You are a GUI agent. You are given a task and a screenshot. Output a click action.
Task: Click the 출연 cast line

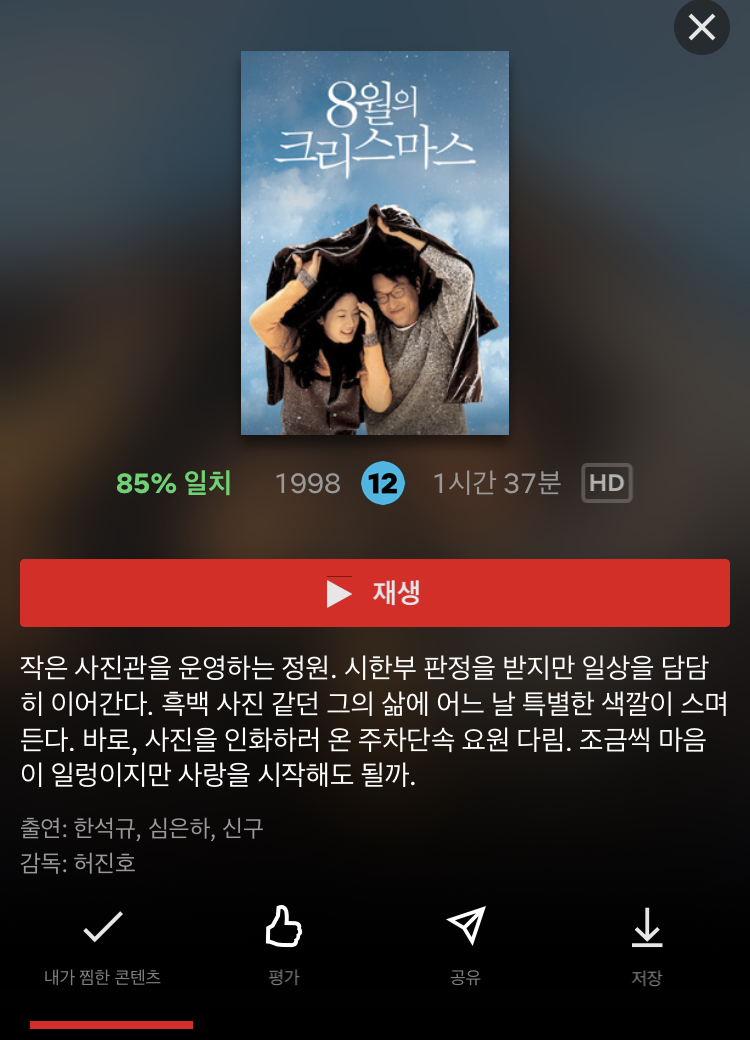[x=142, y=828]
